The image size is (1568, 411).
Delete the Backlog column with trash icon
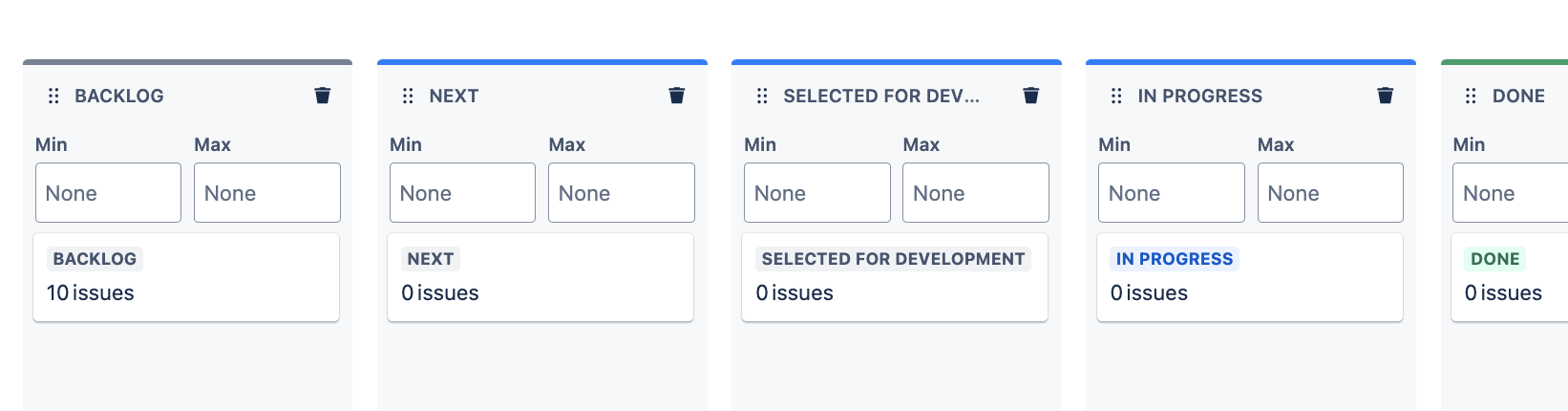[323, 96]
